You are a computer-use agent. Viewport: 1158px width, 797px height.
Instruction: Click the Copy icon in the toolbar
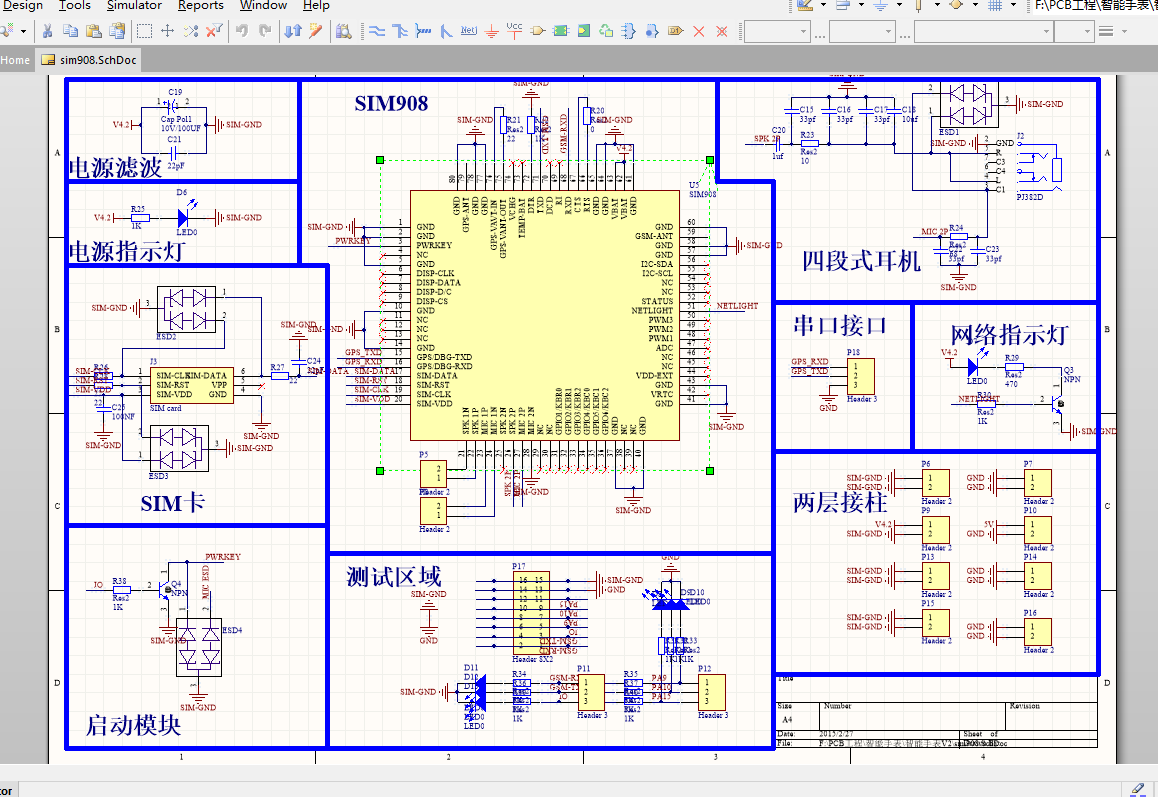71,31
